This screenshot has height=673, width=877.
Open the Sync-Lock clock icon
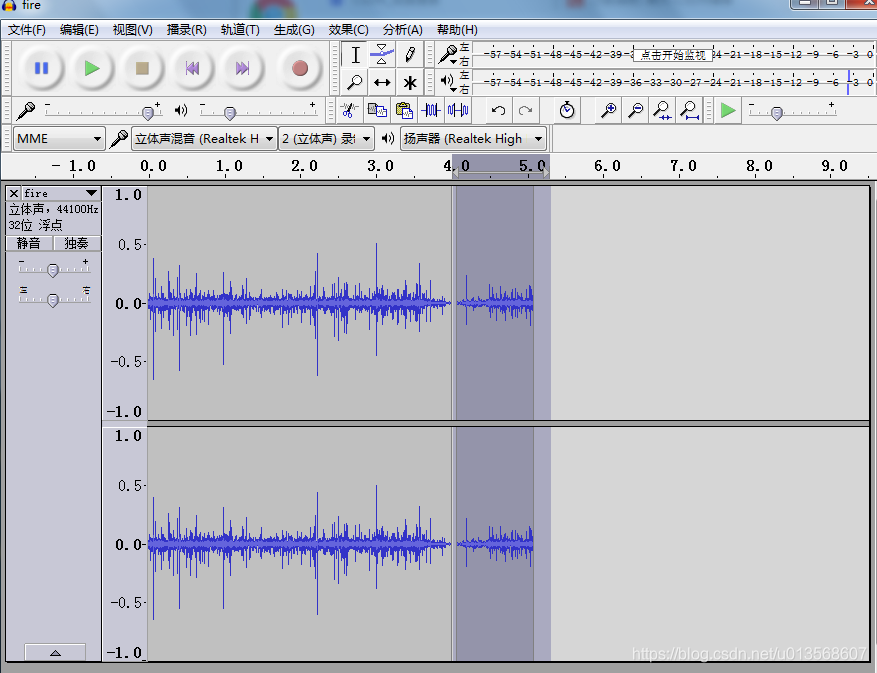coord(567,110)
